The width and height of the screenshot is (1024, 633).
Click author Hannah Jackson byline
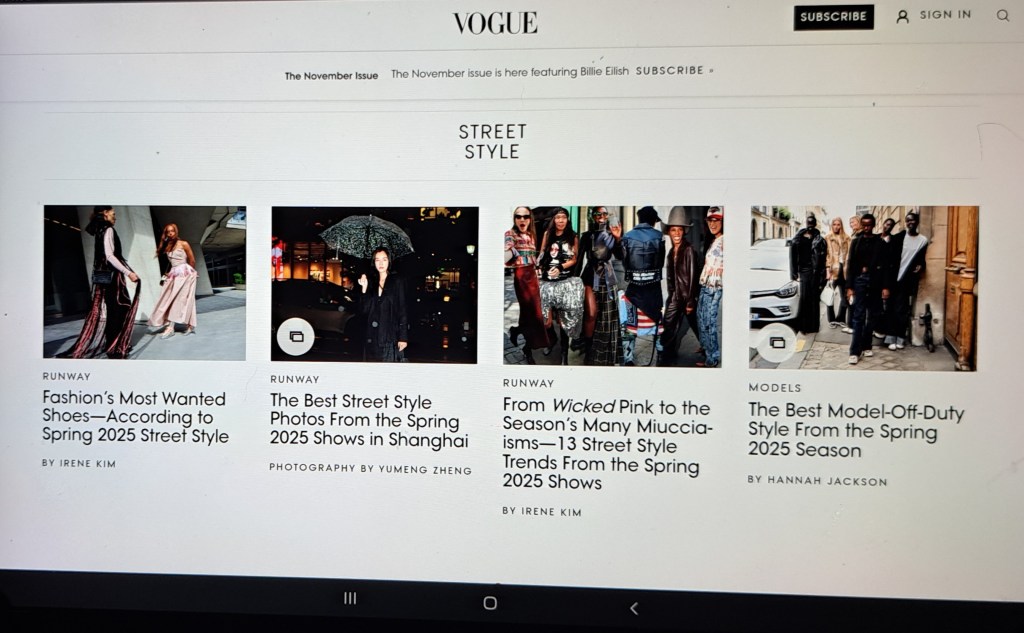817,481
